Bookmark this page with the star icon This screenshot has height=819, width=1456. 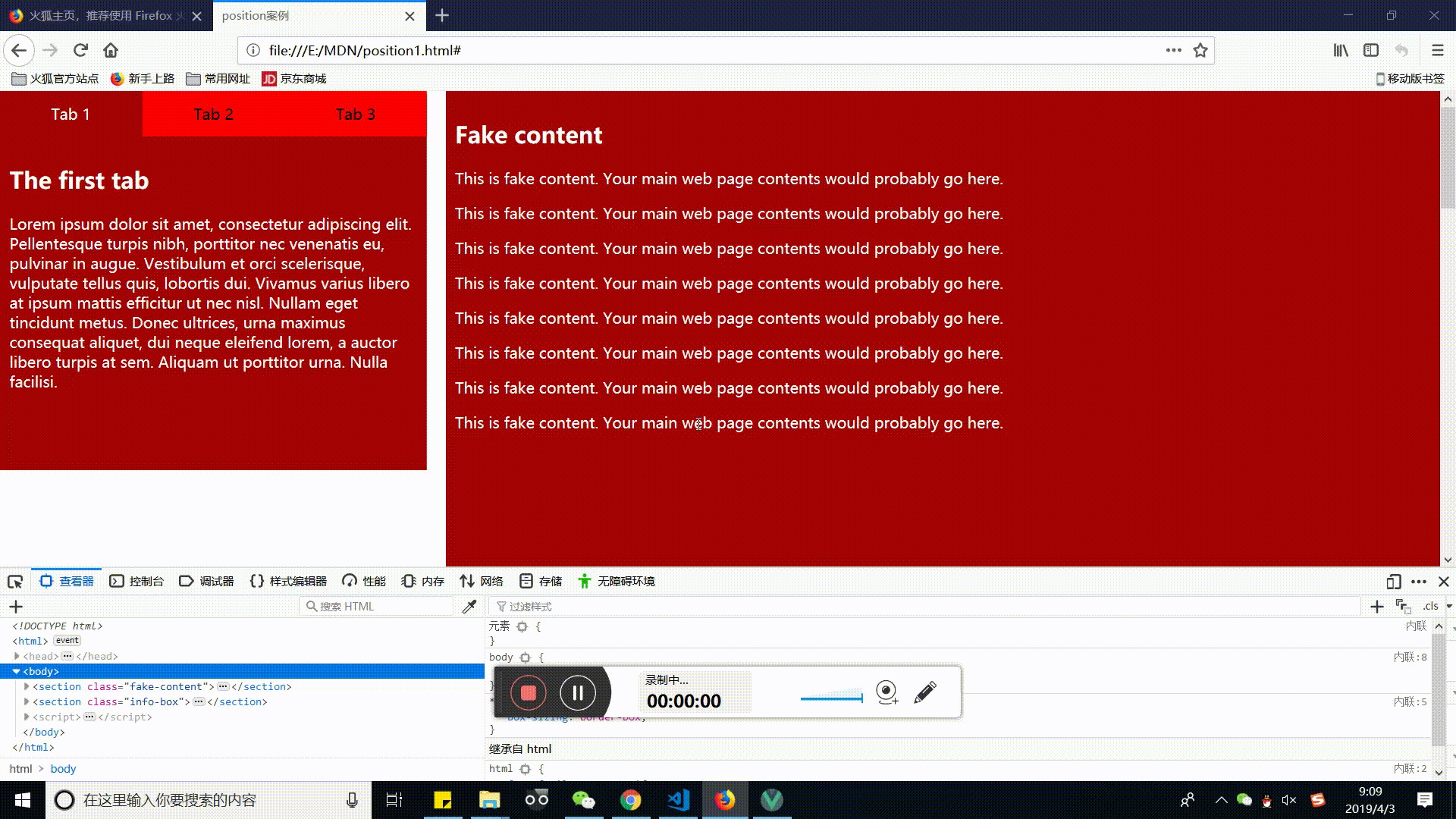(x=1200, y=51)
